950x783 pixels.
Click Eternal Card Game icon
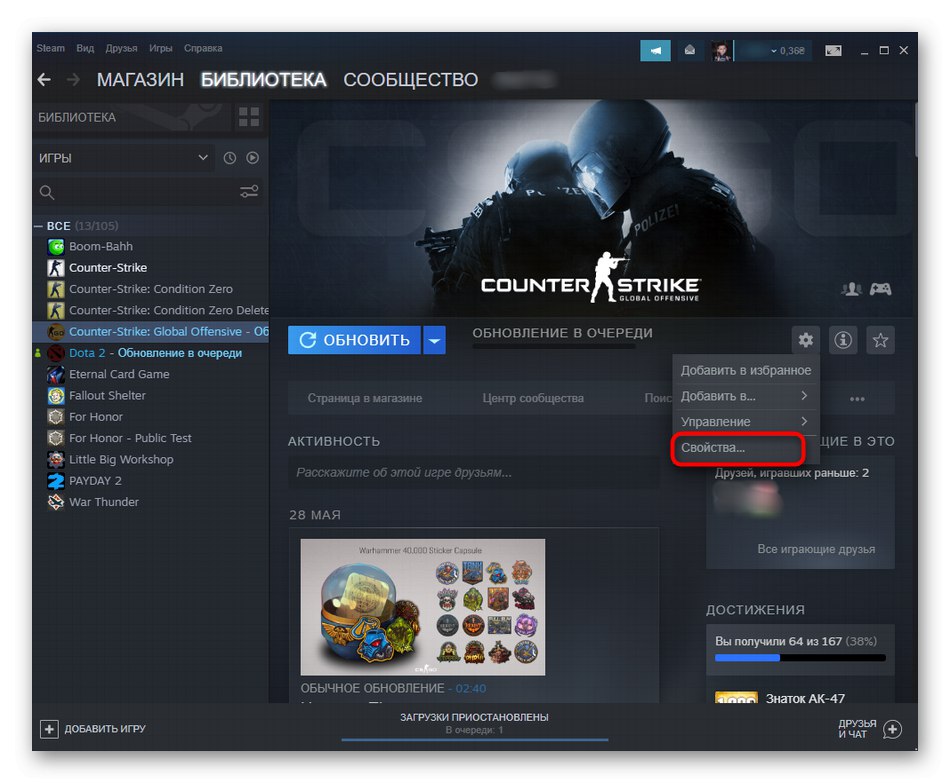(56, 375)
